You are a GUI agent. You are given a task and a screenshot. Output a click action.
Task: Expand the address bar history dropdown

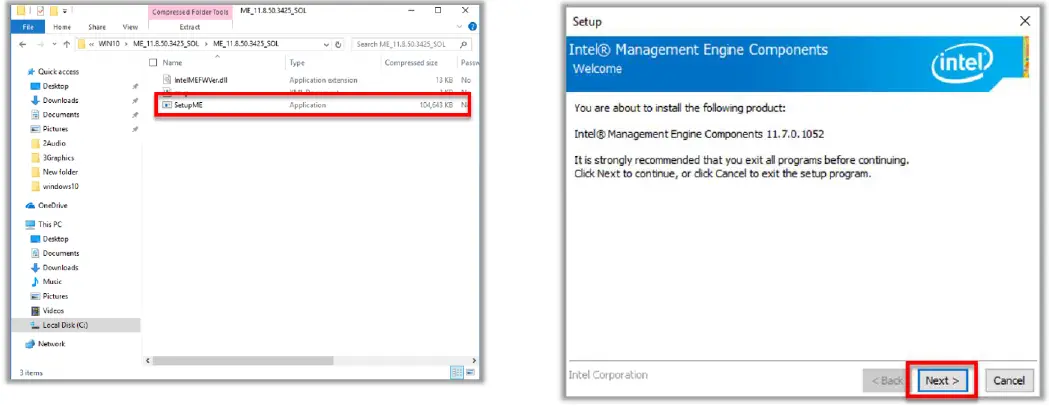[327, 44]
